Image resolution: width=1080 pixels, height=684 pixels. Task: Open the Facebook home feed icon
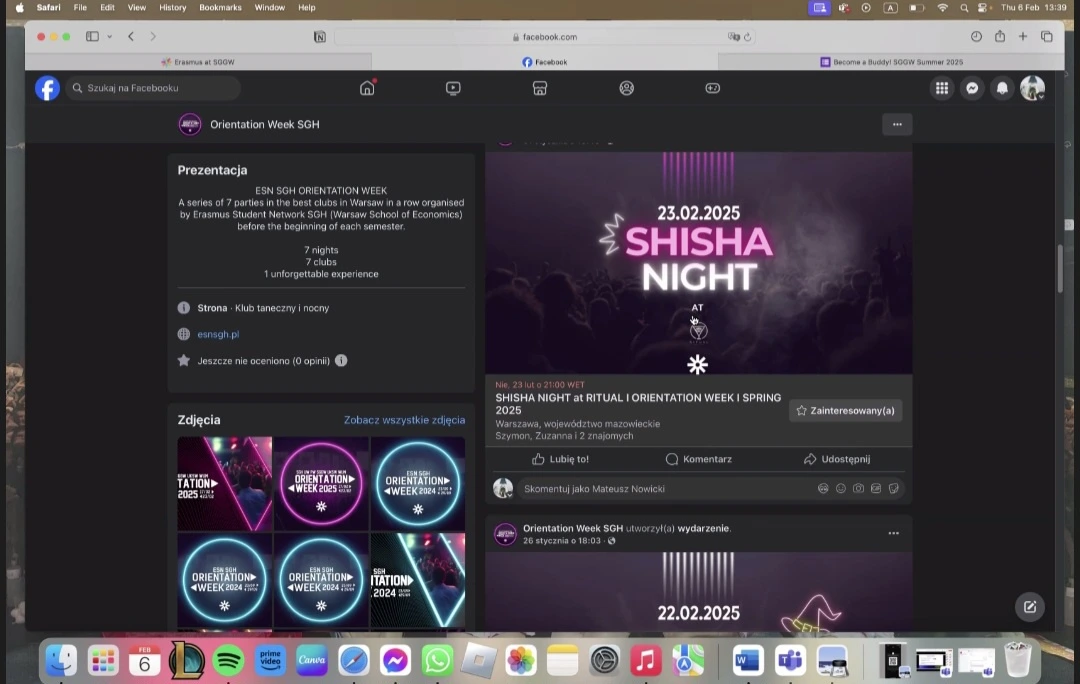[367, 88]
